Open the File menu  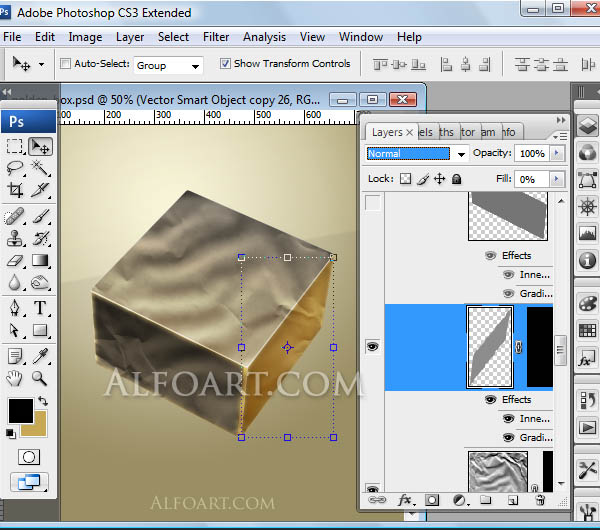tap(12, 37)
